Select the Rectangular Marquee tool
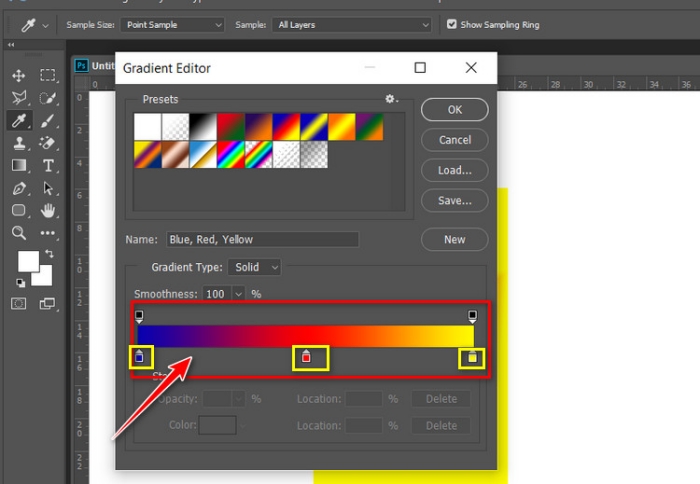700x484 pixels. (48, 75)
